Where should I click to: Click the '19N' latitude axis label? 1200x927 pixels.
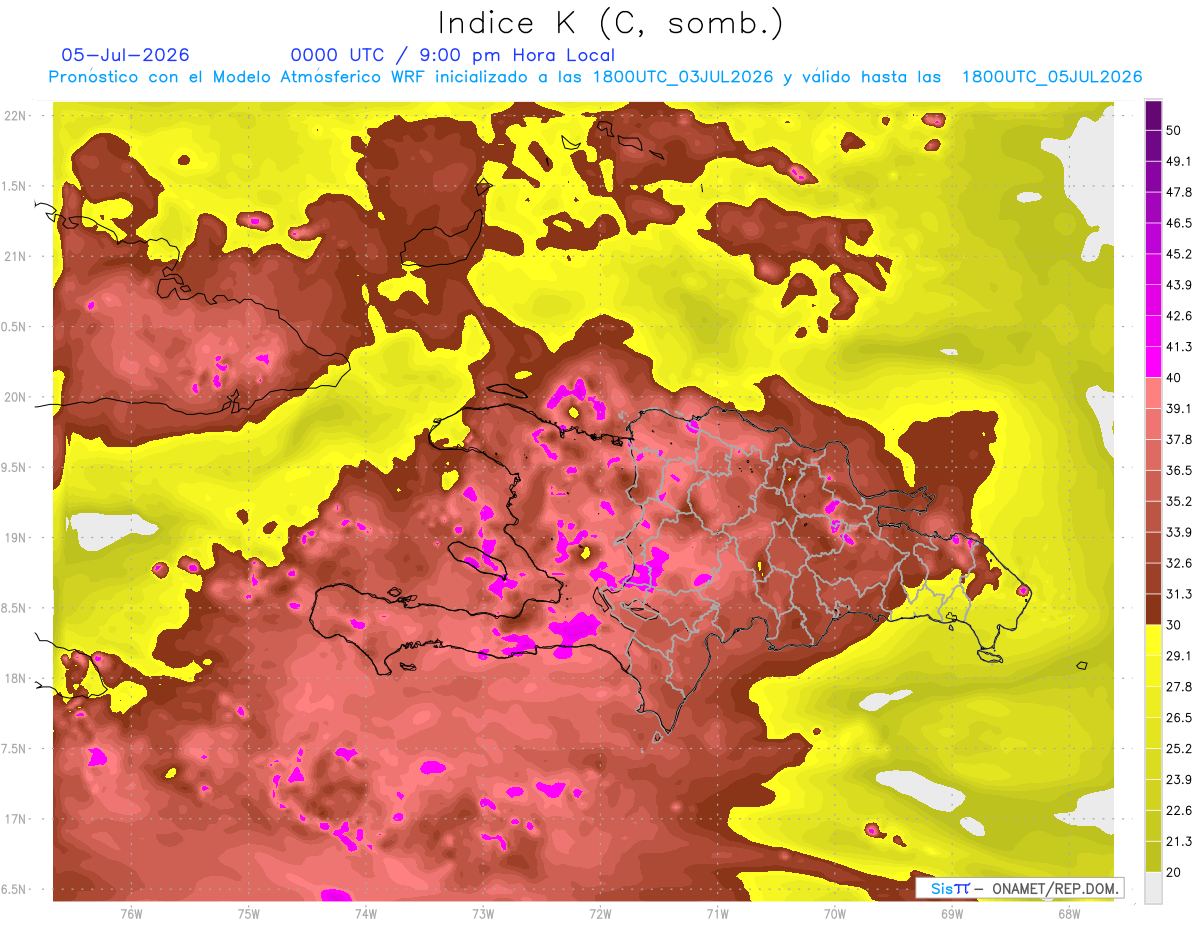[x=15, y=538]
